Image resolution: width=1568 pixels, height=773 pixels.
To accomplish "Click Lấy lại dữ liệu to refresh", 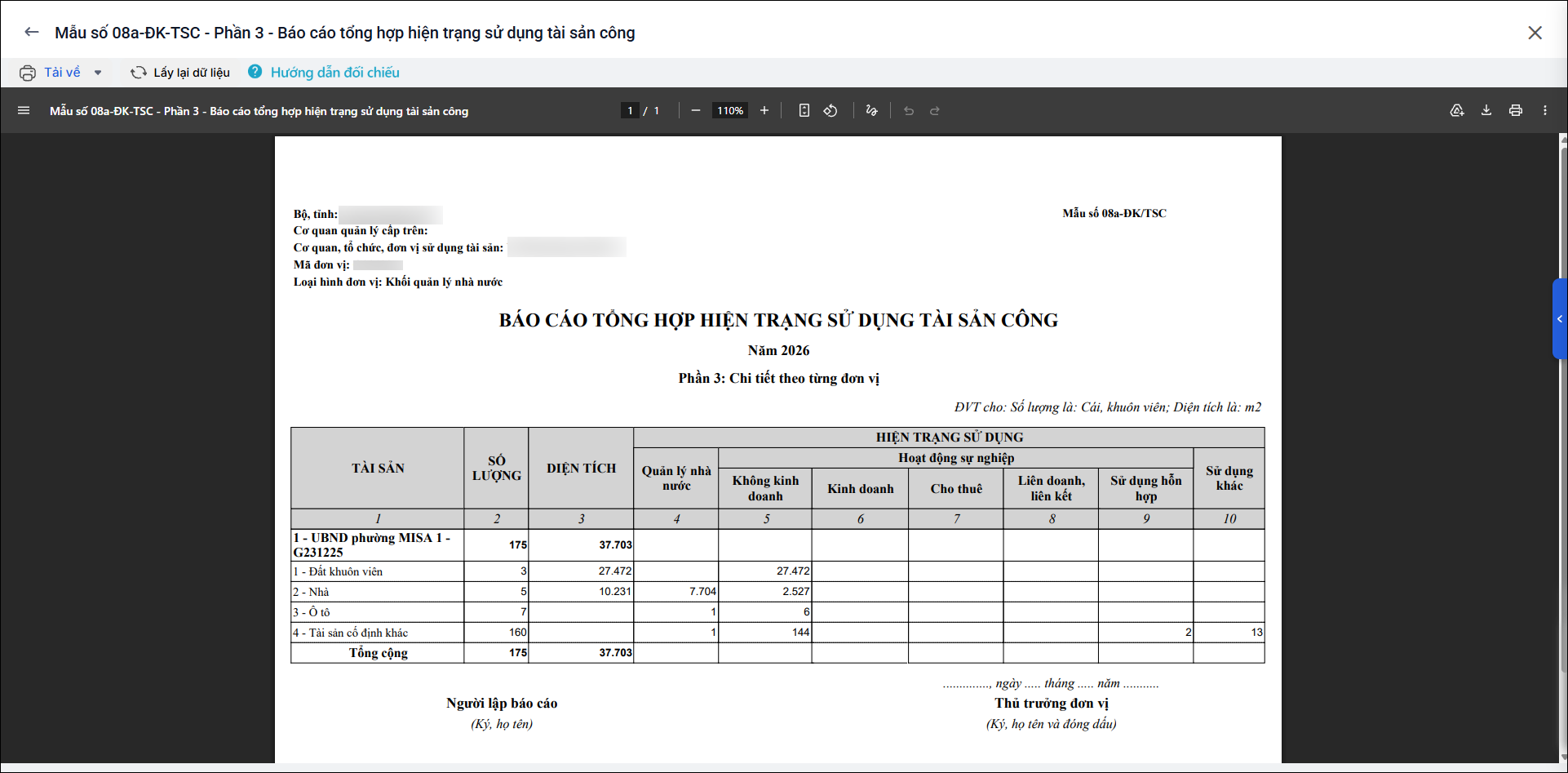I will coord(180,73).
